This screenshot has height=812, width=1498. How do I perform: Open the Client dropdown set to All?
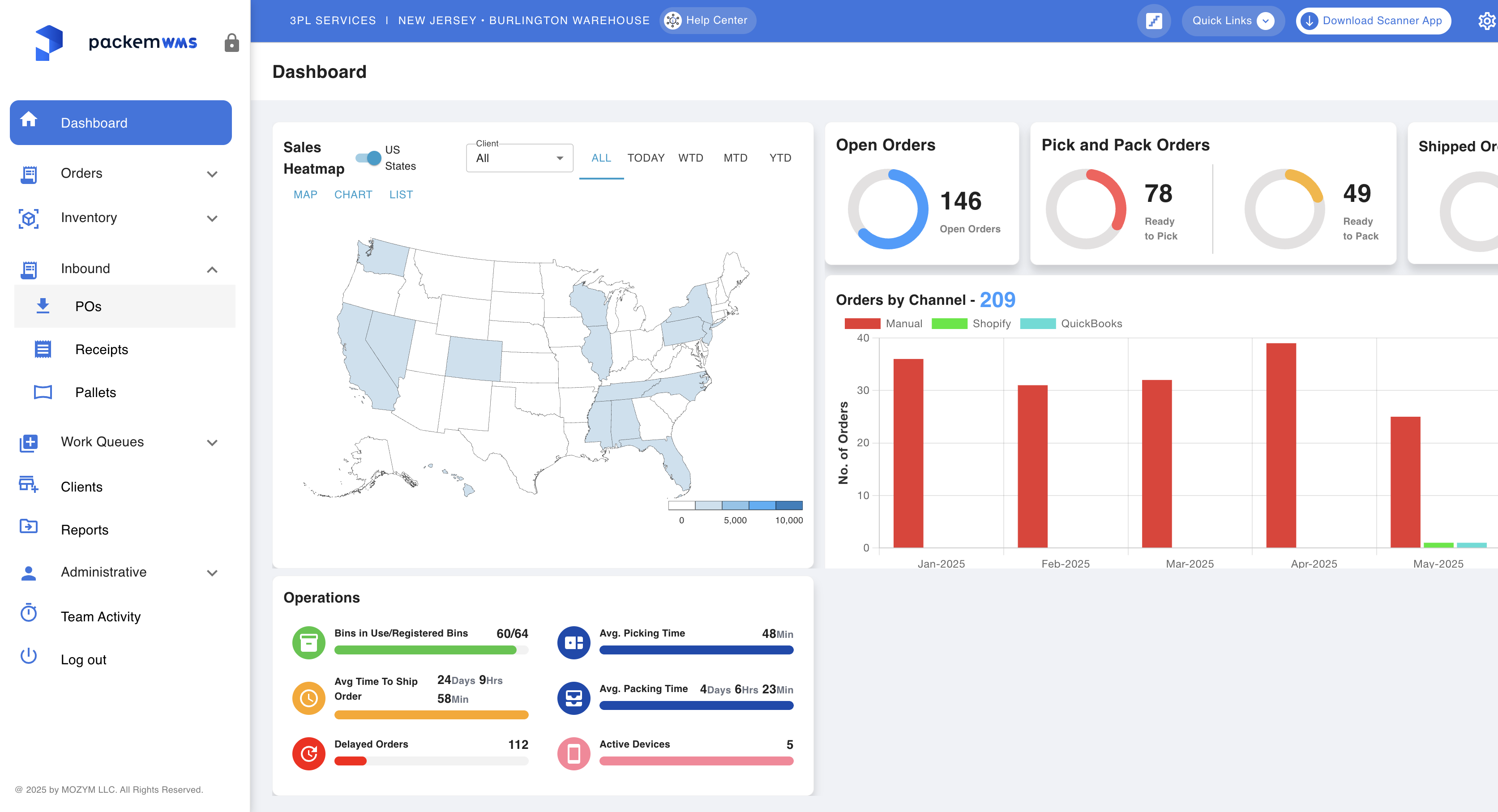coord(519,158)
